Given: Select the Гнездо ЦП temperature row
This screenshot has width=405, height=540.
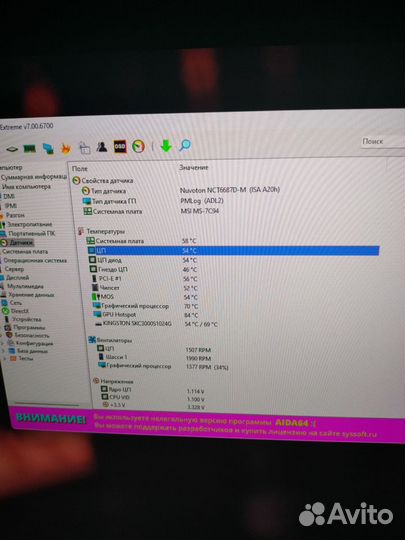Looking at the screenshot, I should point(109,269).
